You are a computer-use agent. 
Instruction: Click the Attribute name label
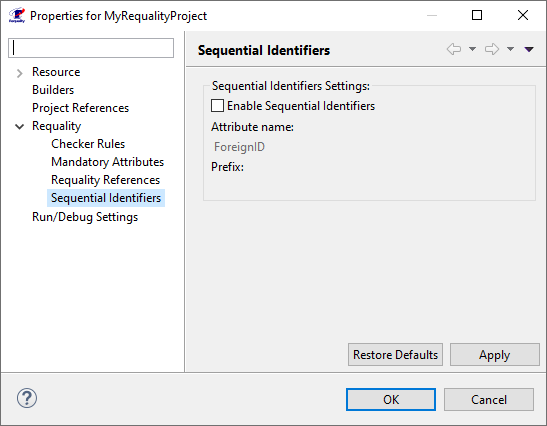coord(252,127)
